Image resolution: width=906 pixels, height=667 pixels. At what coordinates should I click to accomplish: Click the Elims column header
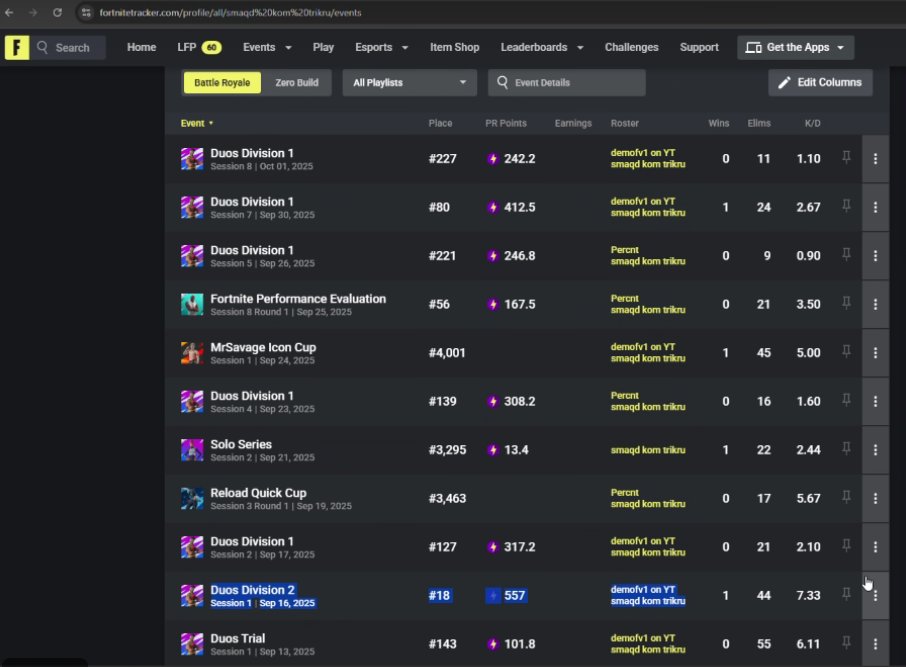tap(759, 123)
